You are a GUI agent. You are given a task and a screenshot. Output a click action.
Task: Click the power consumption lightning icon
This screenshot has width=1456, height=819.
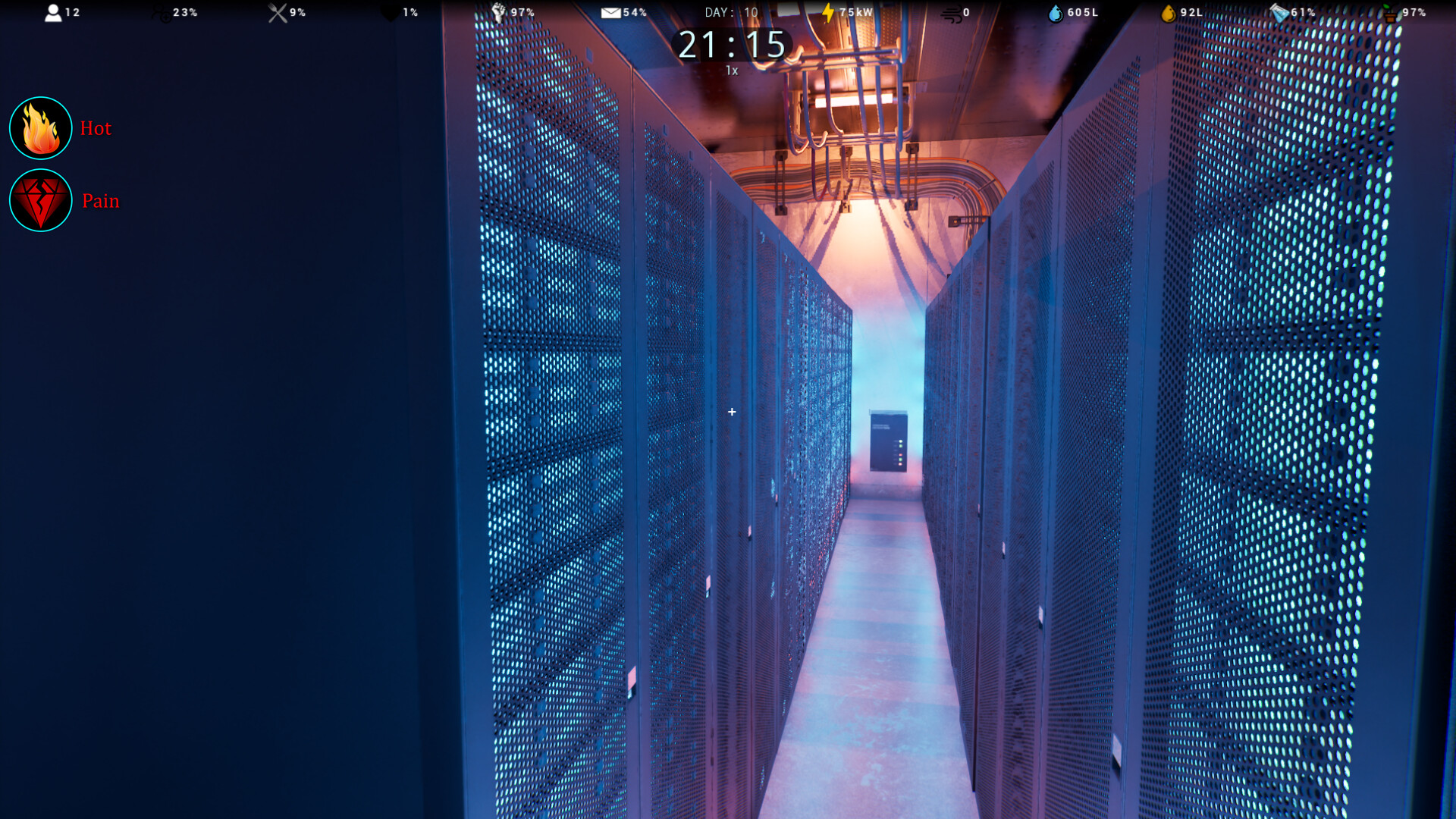827,11
